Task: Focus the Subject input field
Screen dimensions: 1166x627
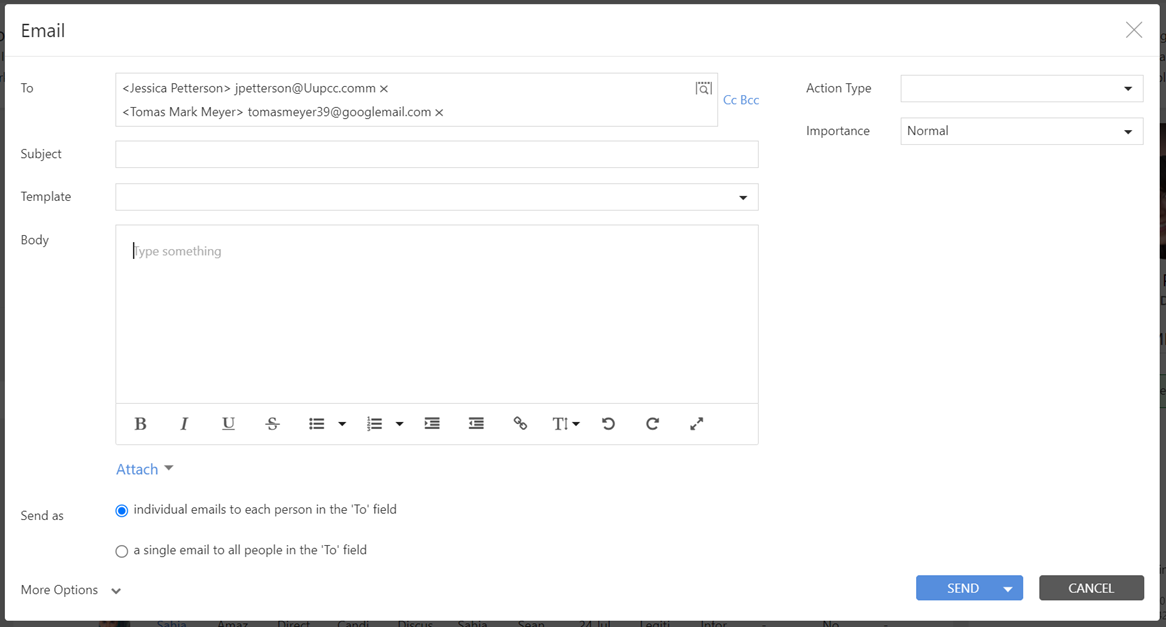Action: pos(437,155)
